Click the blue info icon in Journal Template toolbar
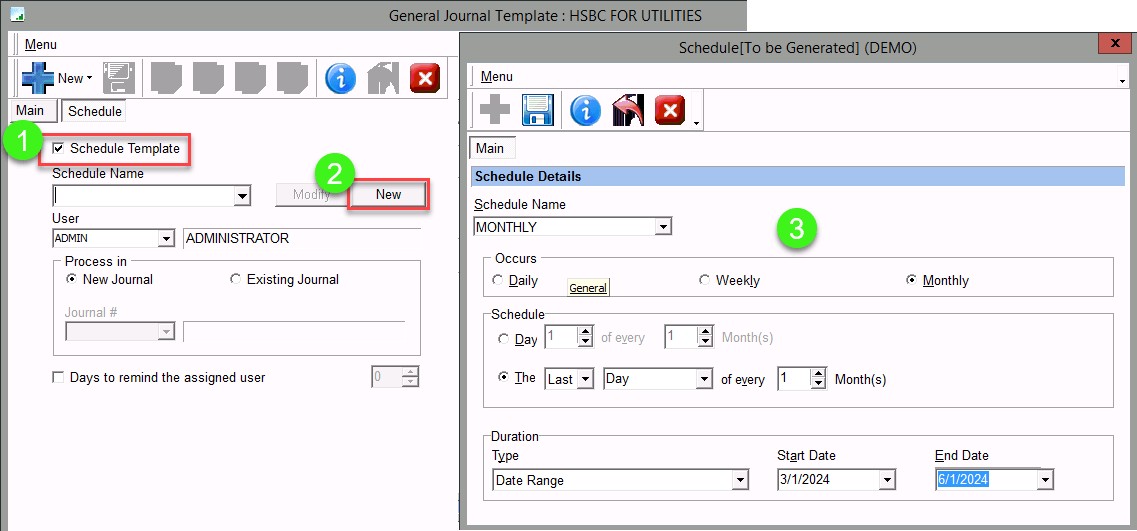This screenshot has height=531, width=1137. pyautogui.click(x=341, y=78)
